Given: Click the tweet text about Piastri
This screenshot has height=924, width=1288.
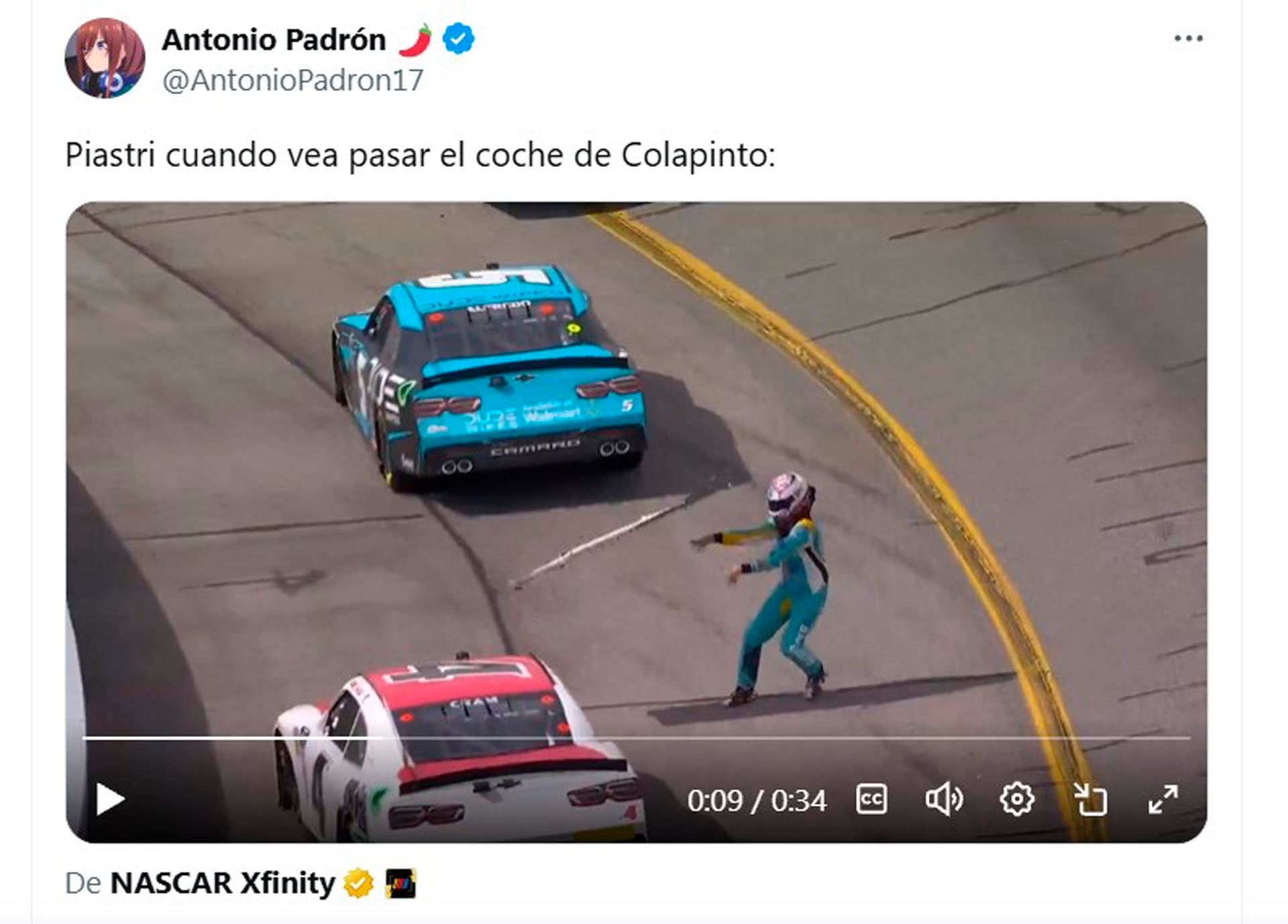Looking at the screenshot, I should 420,156.
